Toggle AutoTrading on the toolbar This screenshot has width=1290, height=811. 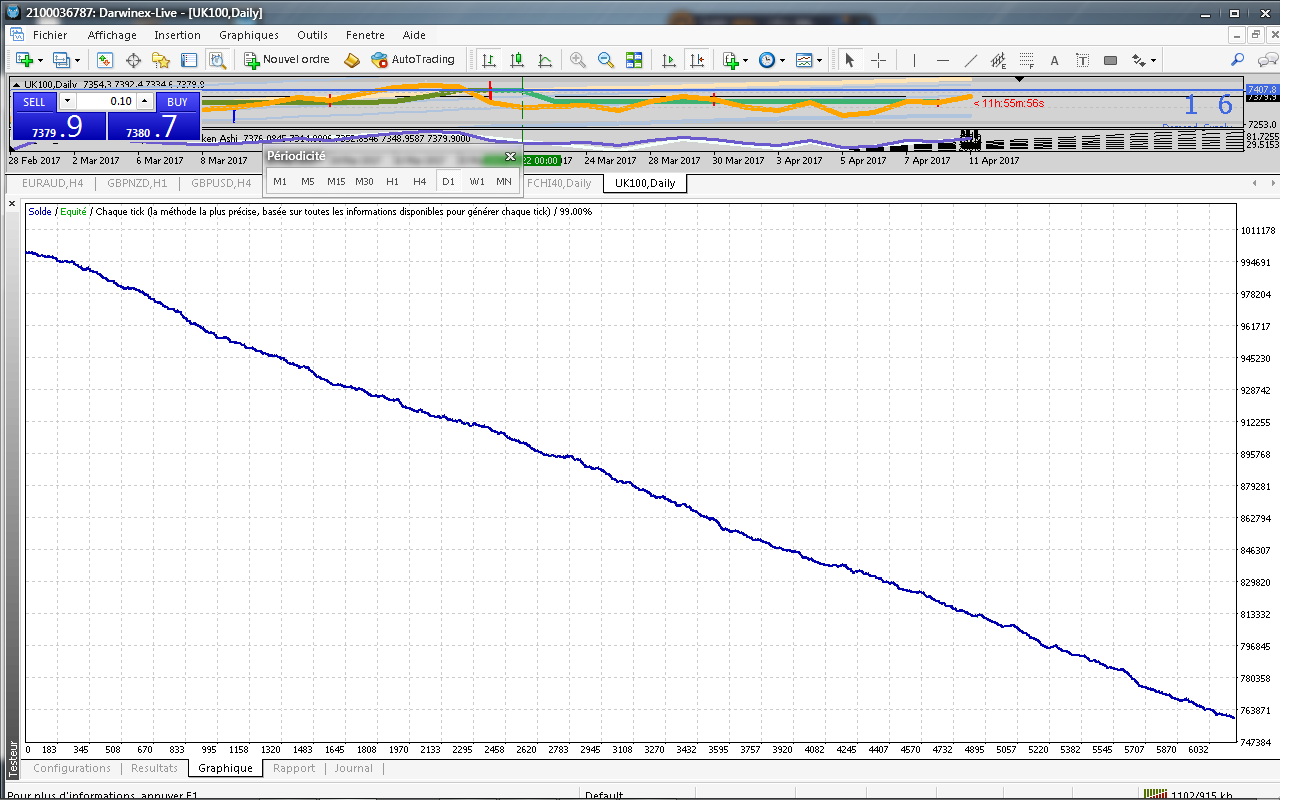412,60
